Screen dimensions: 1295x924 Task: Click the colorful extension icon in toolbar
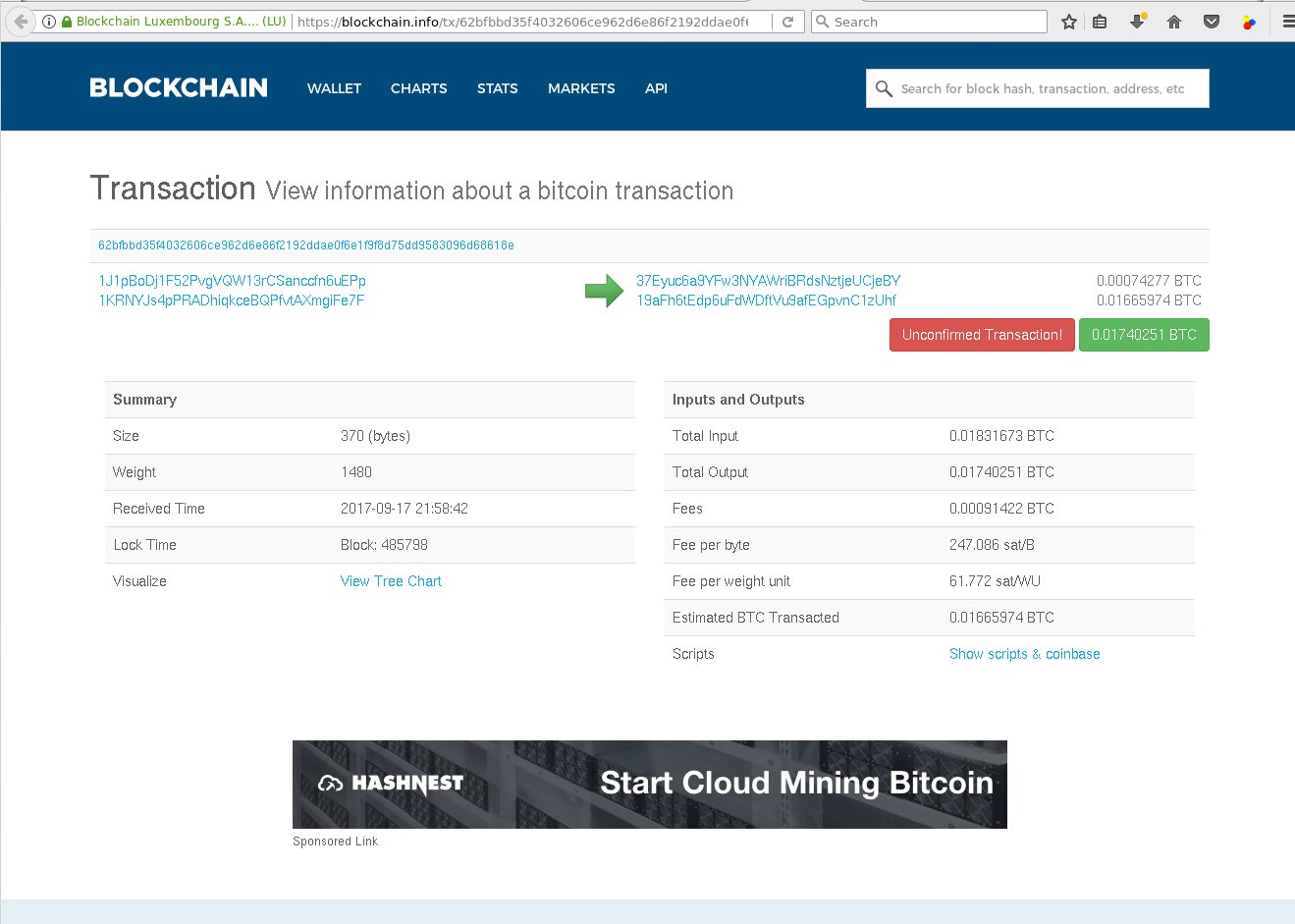coord(1249,21)
